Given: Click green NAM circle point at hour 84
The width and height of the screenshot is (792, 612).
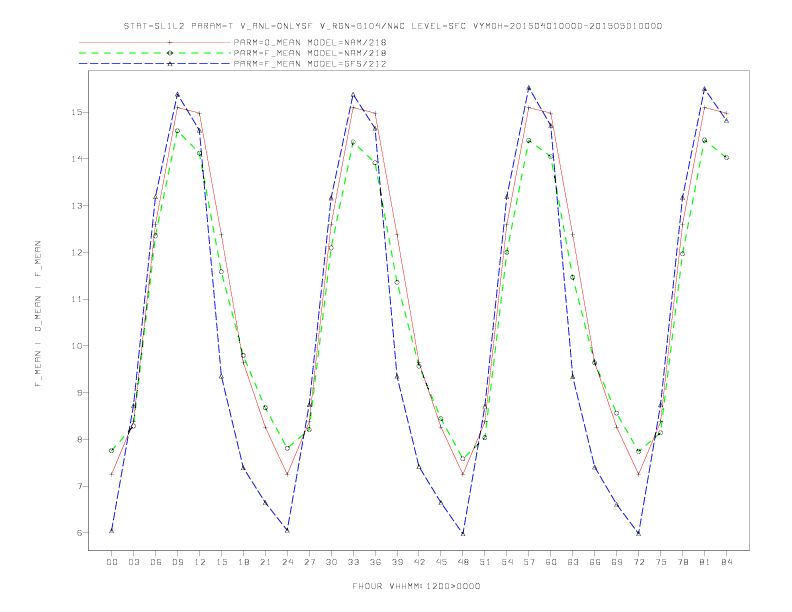Looking at the screenshot, I should click(726, 158).
